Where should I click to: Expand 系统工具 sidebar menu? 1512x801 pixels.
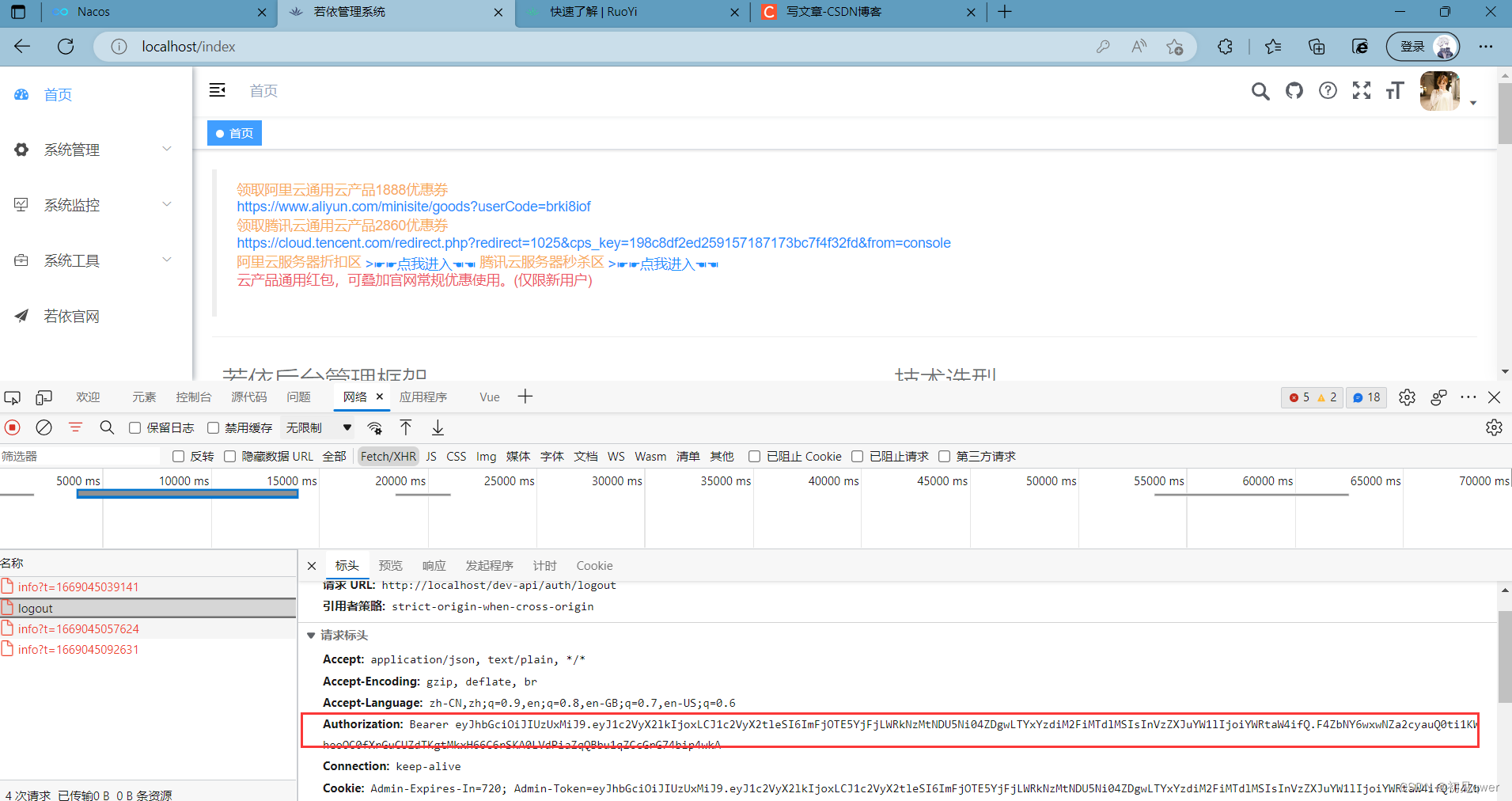(95, 260)
